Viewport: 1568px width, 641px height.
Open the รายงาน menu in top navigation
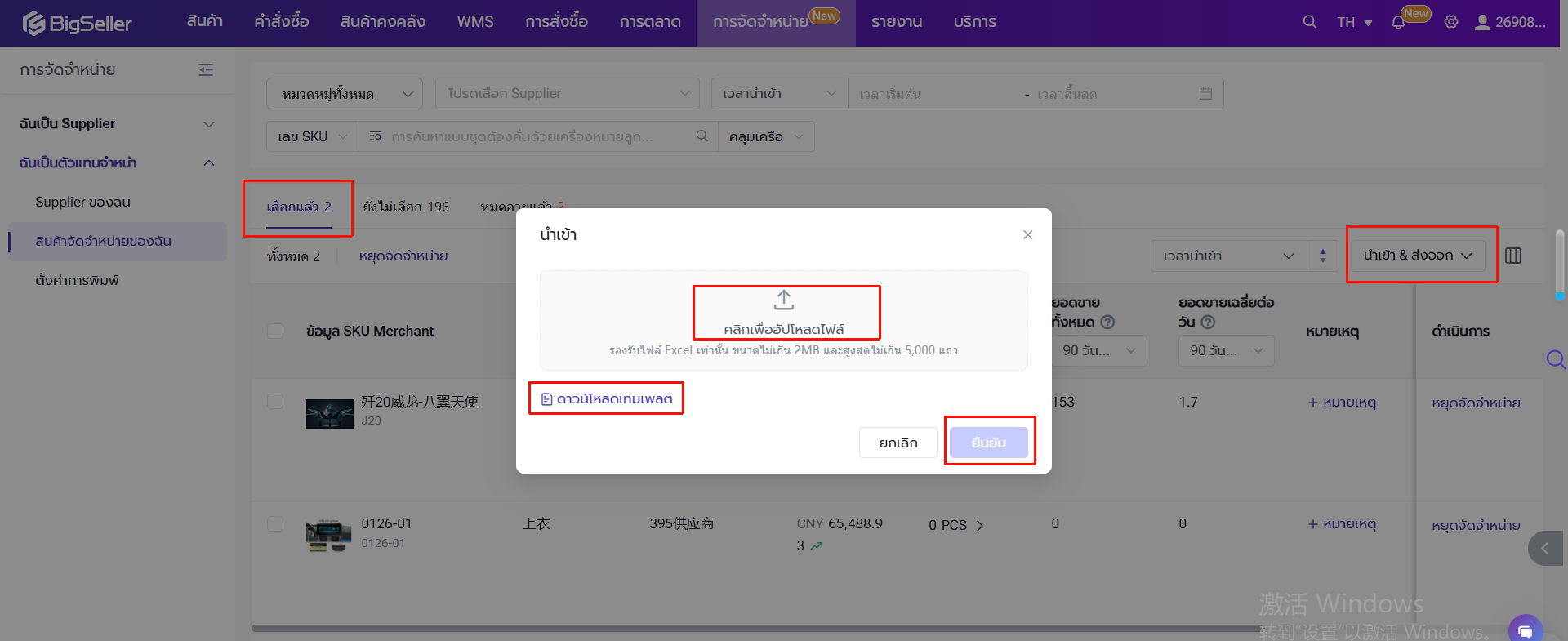coord(896,22)
